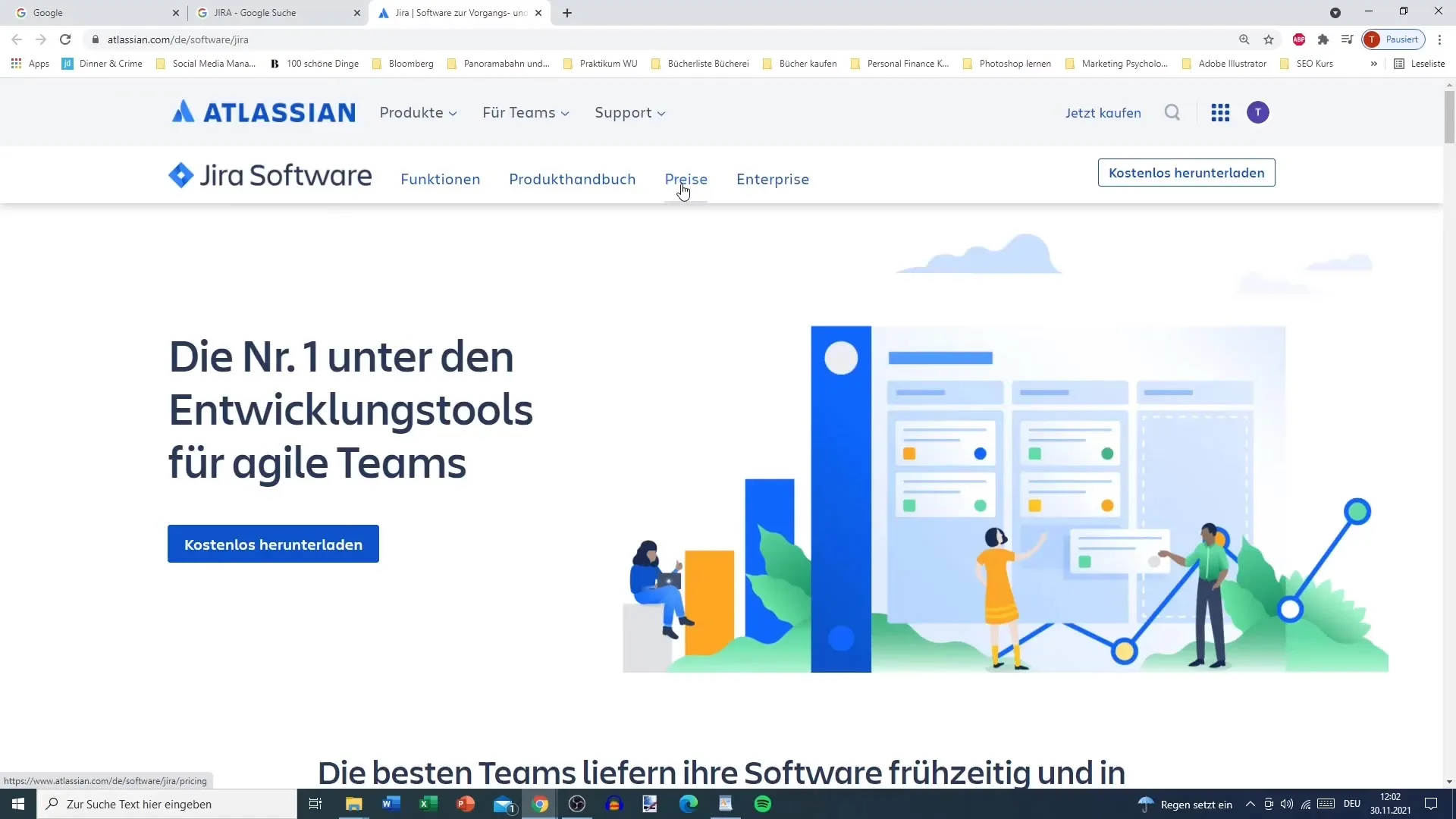Open the Preise page
Viewport: 1456px width, 819px height.
coord(686,180)
